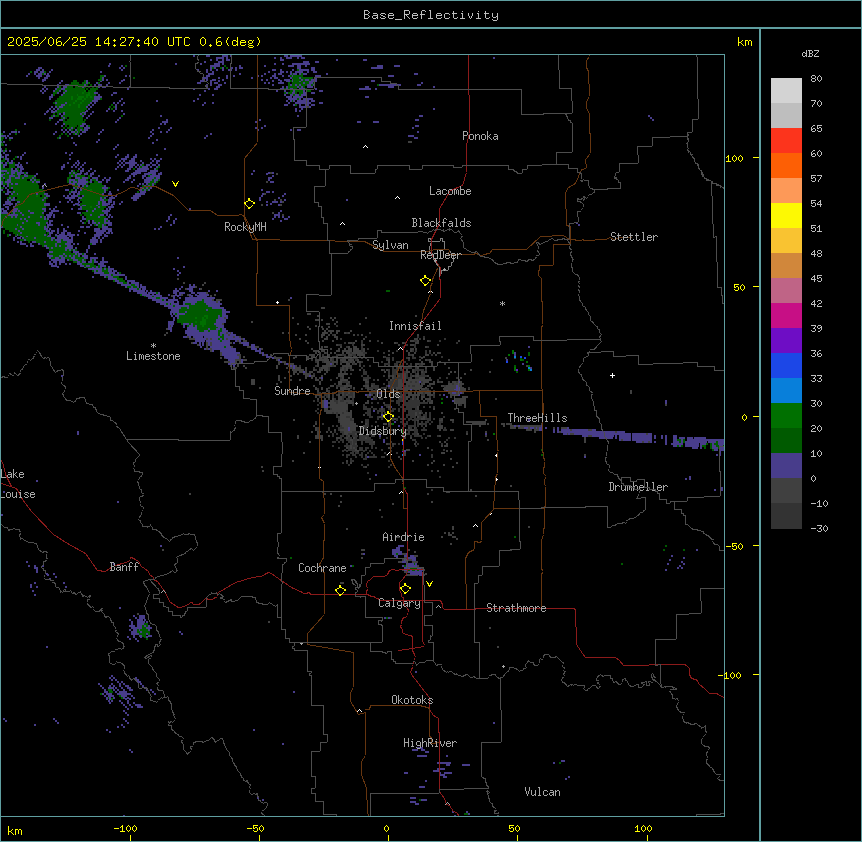862x842 pixels.
Task: Click the dBZ legend heading
Action: tap(810, 54)
